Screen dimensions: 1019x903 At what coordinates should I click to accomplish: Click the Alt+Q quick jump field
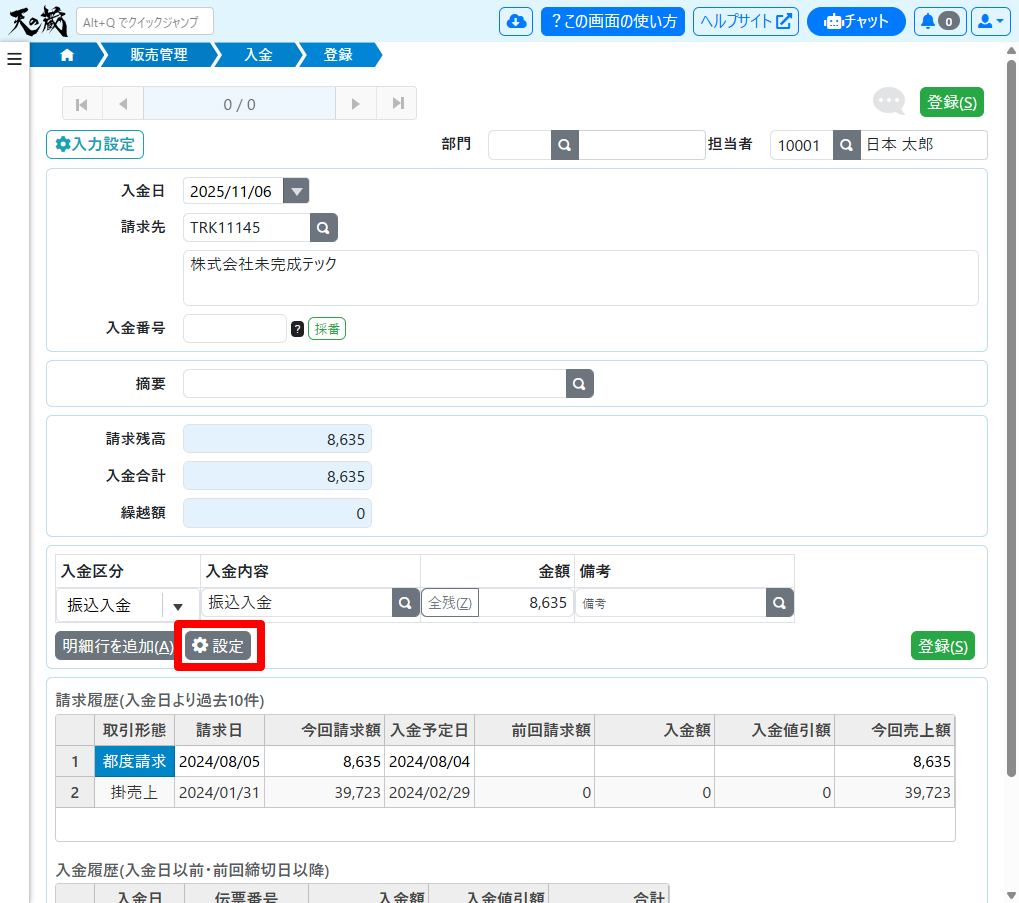click(145, 21)
